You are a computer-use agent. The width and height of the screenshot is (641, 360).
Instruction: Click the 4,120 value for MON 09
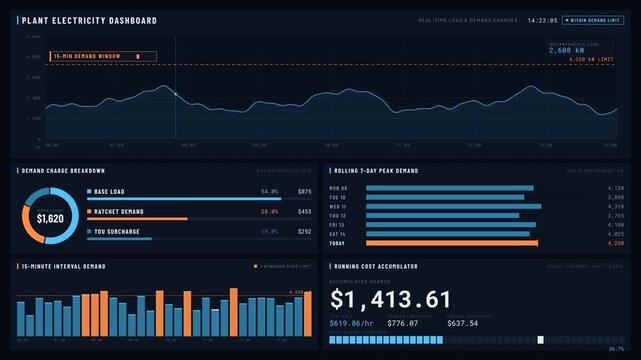coord(616,188)
